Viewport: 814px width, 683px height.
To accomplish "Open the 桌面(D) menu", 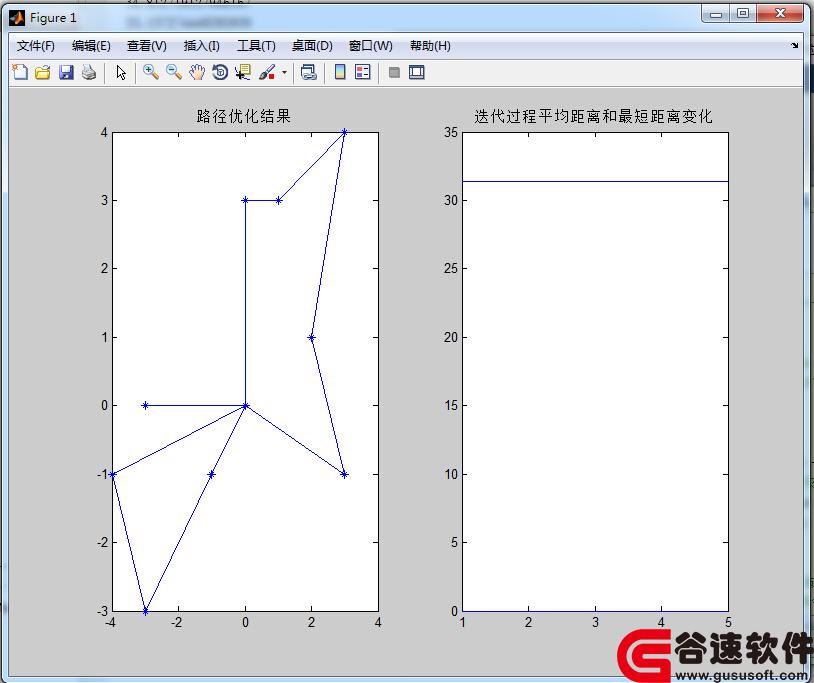I will coord(311,46).
